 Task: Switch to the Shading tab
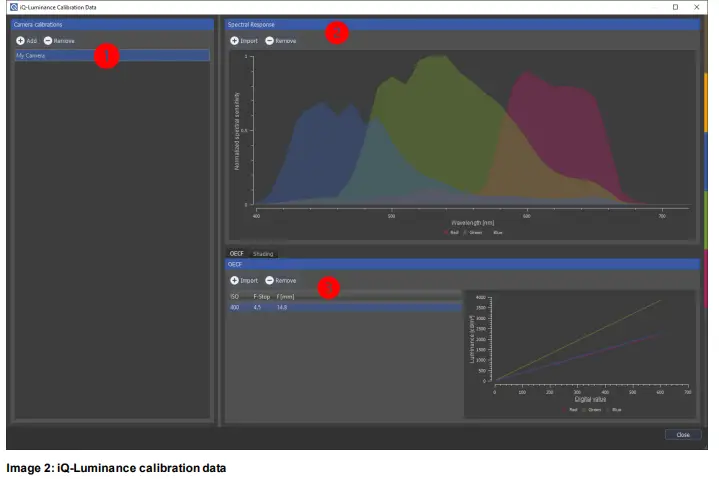[x=263, y=254]
